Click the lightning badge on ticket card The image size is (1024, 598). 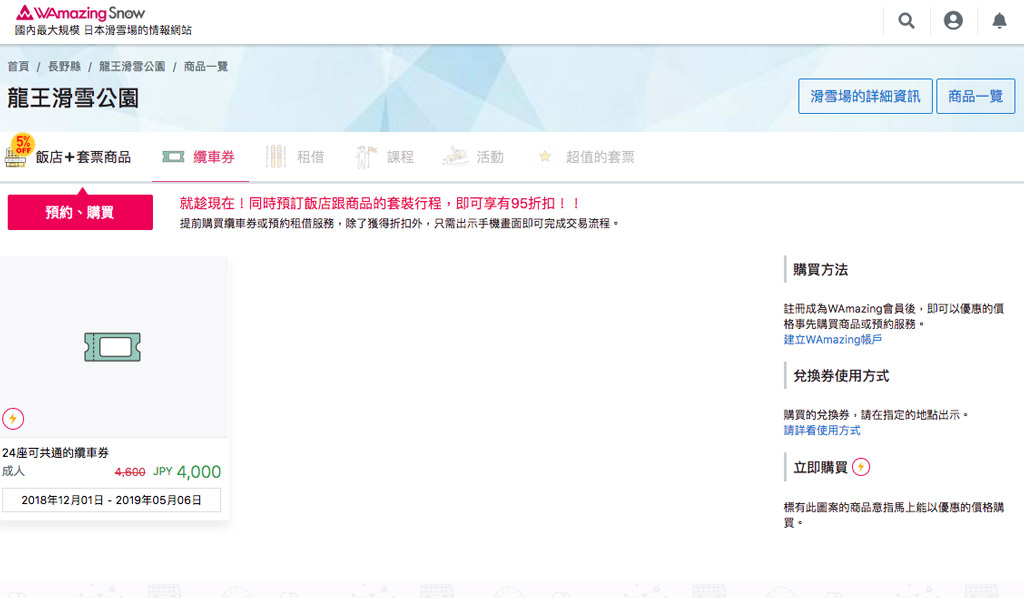coord(13,418)
